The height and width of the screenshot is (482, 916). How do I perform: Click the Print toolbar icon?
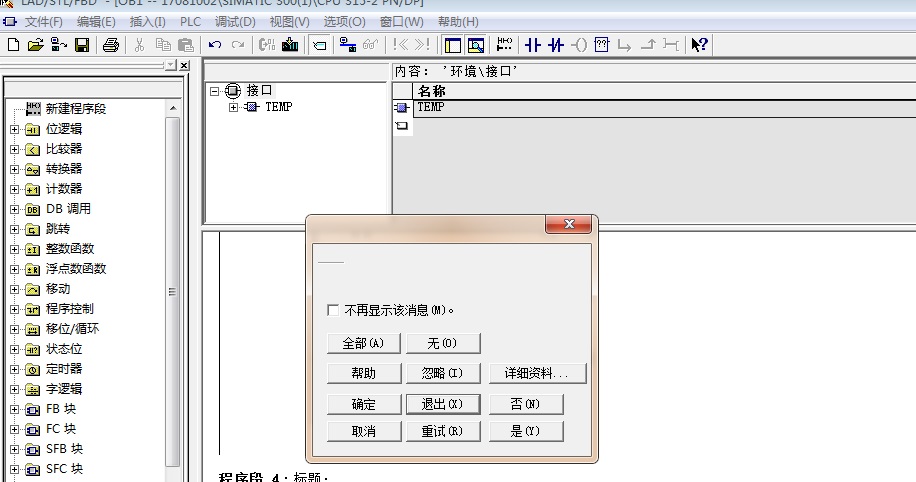click(111, 45)
